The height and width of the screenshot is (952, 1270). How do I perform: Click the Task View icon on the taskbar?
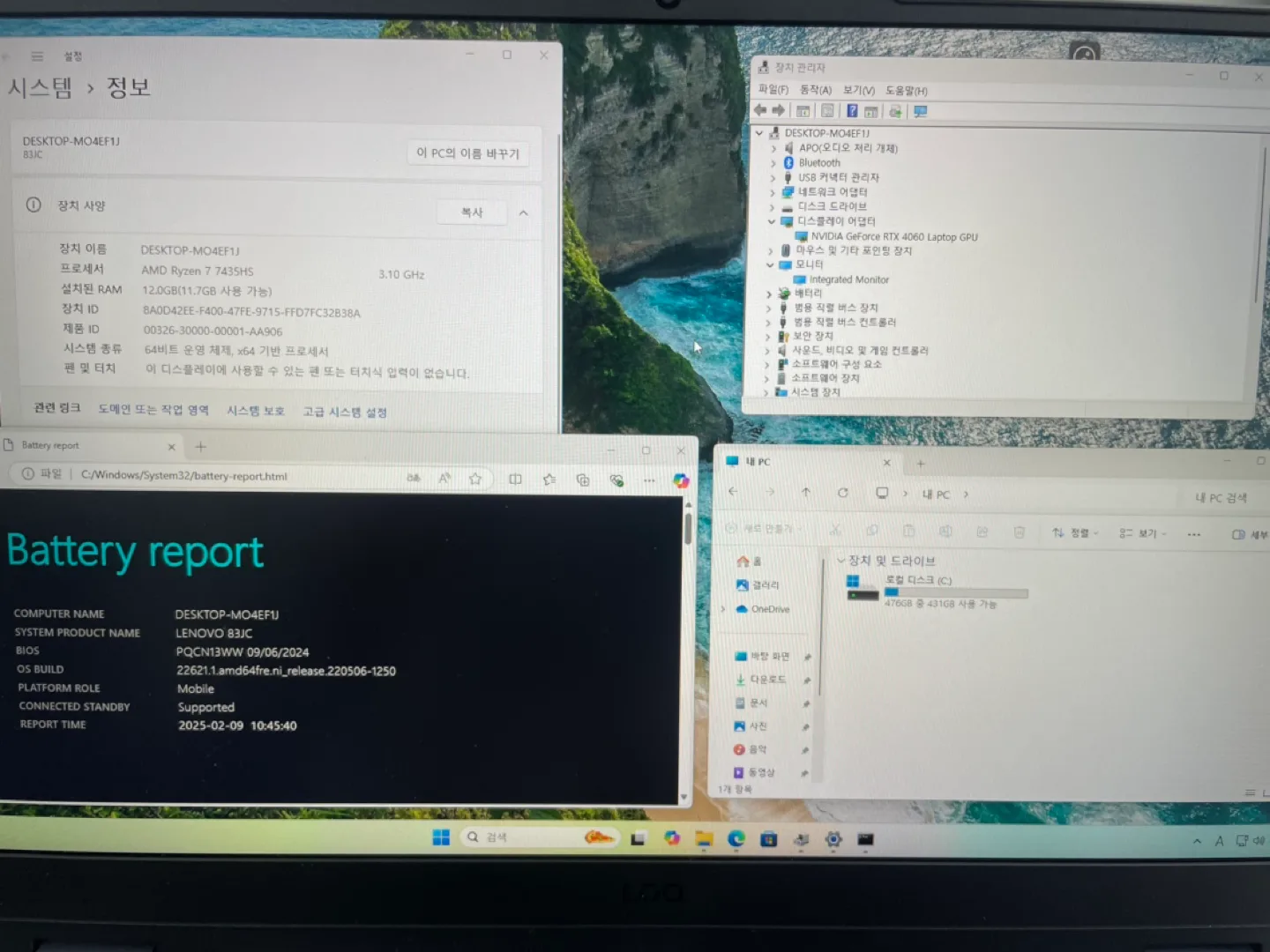pos(638,838)
